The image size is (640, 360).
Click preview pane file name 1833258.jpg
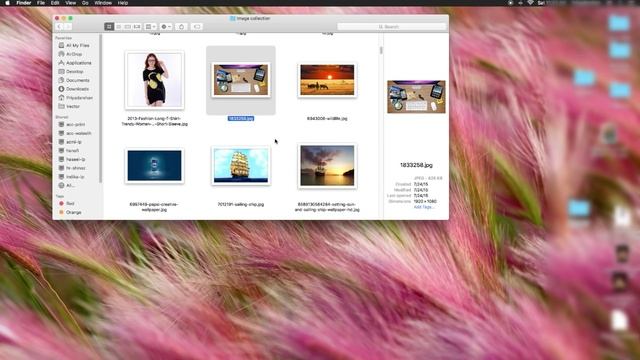tap(416, 165)
